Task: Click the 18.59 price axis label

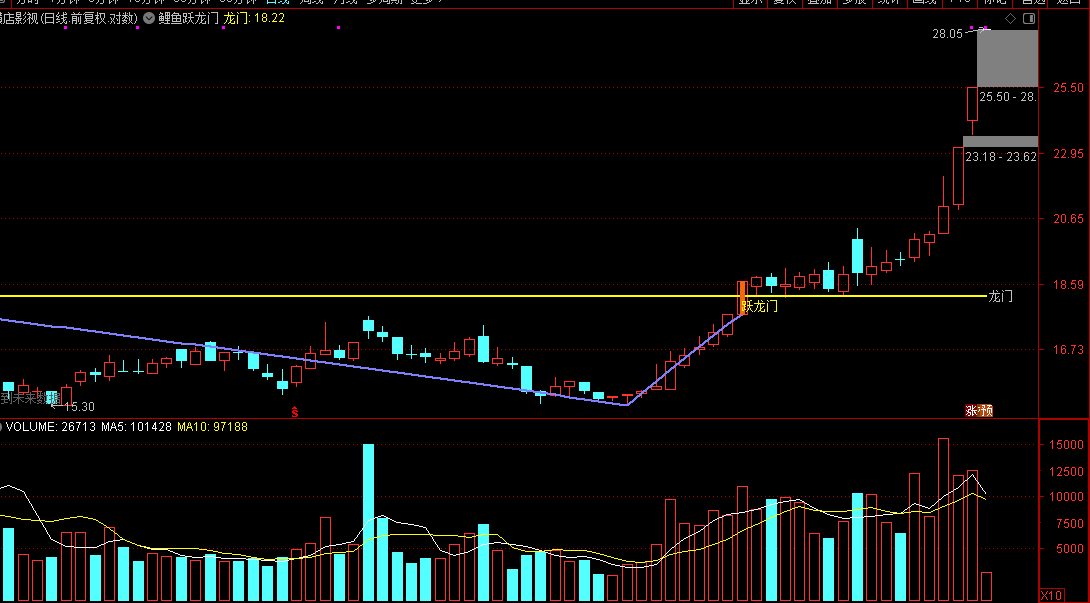Action: pos(1068,284)
